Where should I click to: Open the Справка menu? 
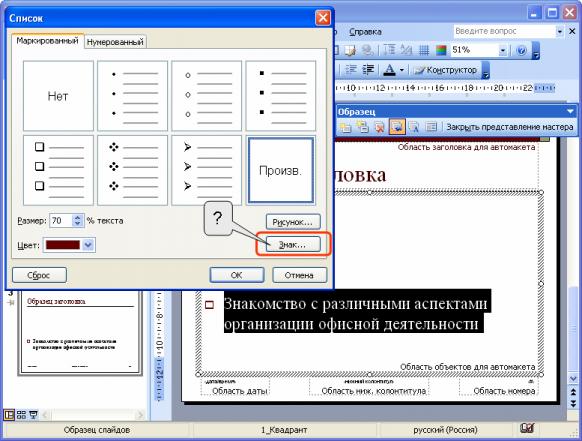(x=365, y=32)
